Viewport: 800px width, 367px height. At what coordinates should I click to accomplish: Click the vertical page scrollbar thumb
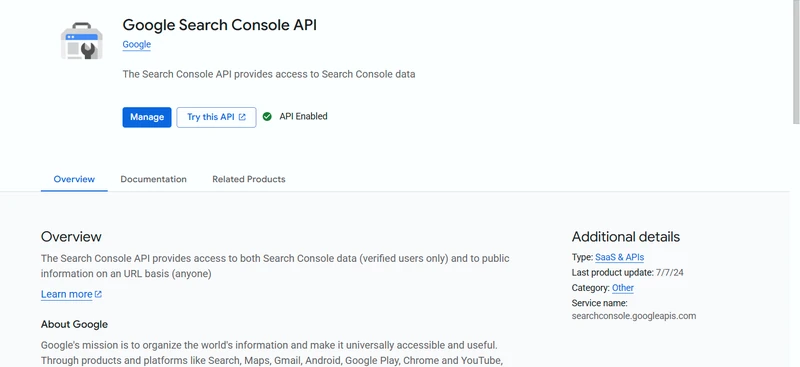pos(795,61)
